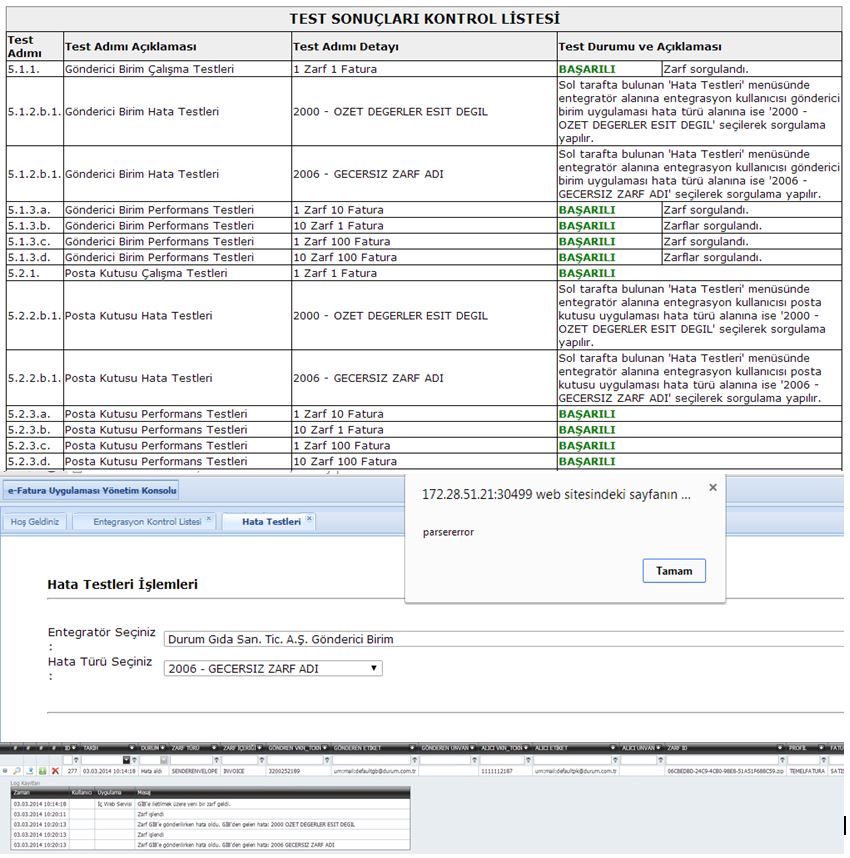This screenshot has height=858, width=850.
Task: Click the green icon in the envelope row
Action: [x=43, y=771]
